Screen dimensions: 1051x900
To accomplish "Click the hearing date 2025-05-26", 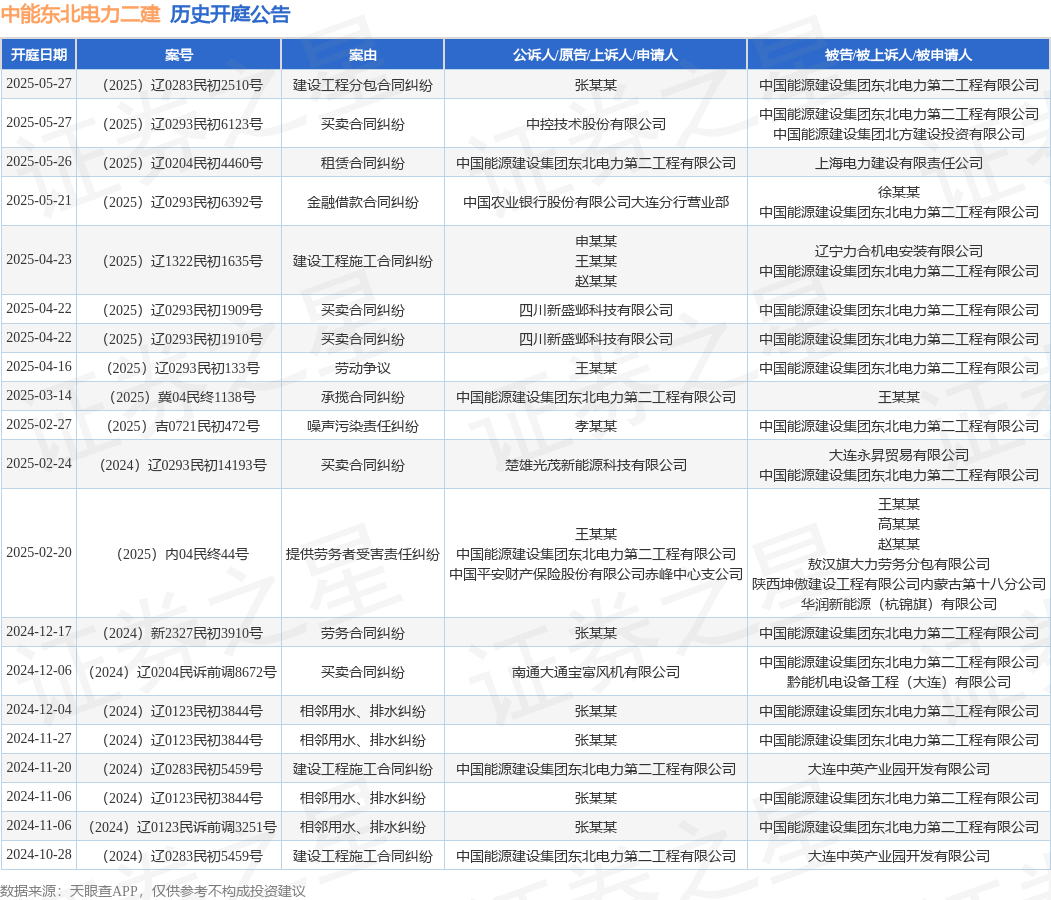I will pos(39,162).
